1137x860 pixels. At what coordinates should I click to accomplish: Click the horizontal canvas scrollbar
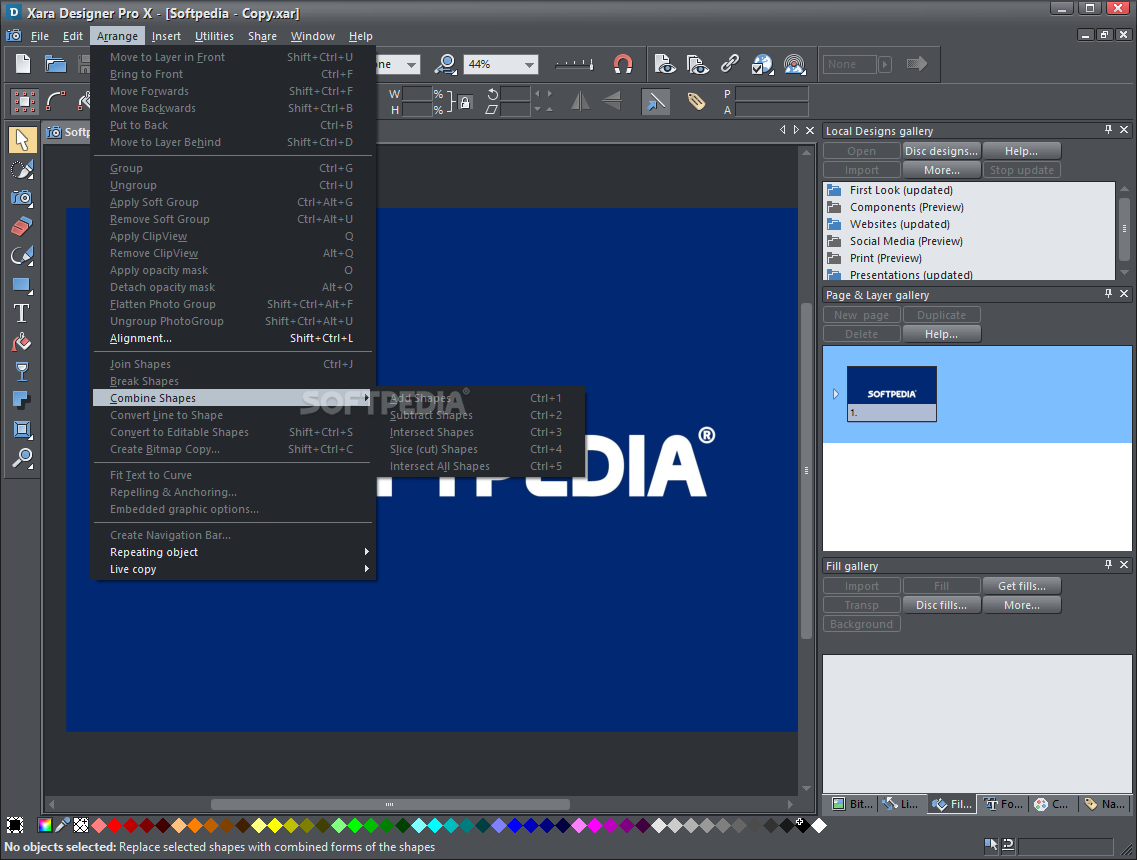389,804
